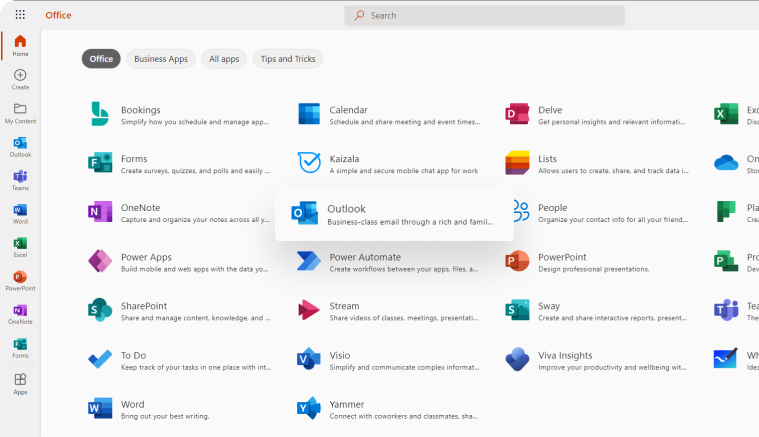759x437 pixels.
Task: Open the Stream app icon
Action: (x=309, y=310)
